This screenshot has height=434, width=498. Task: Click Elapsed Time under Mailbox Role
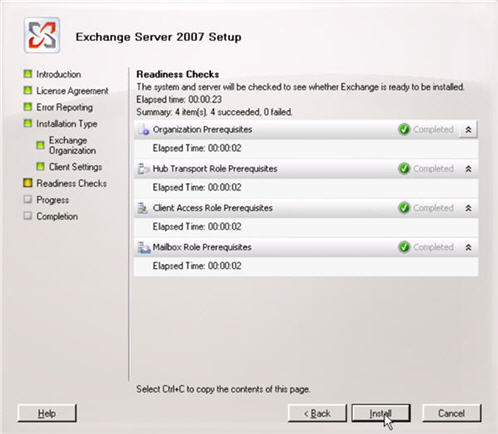point(197,266)
